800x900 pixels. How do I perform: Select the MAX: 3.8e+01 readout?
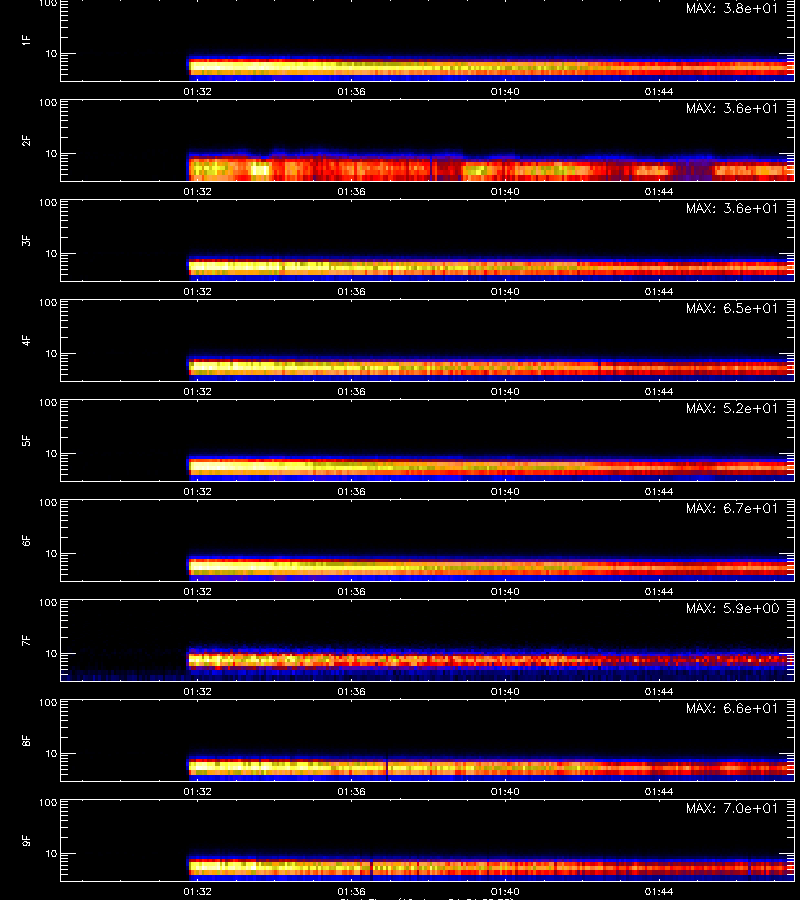(732, 8)
